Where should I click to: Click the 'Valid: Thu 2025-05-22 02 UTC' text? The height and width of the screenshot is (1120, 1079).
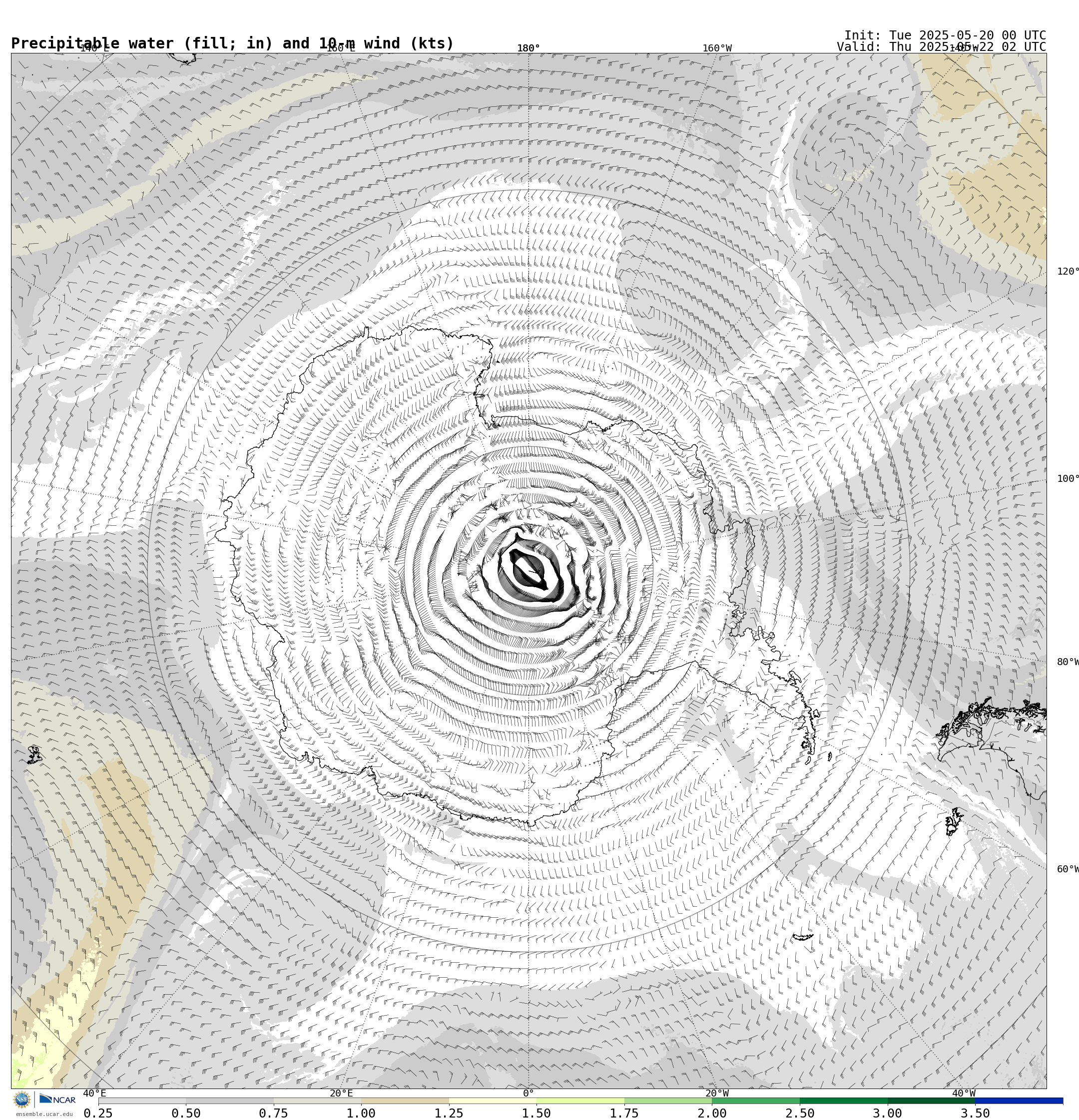tap(941, 47)
